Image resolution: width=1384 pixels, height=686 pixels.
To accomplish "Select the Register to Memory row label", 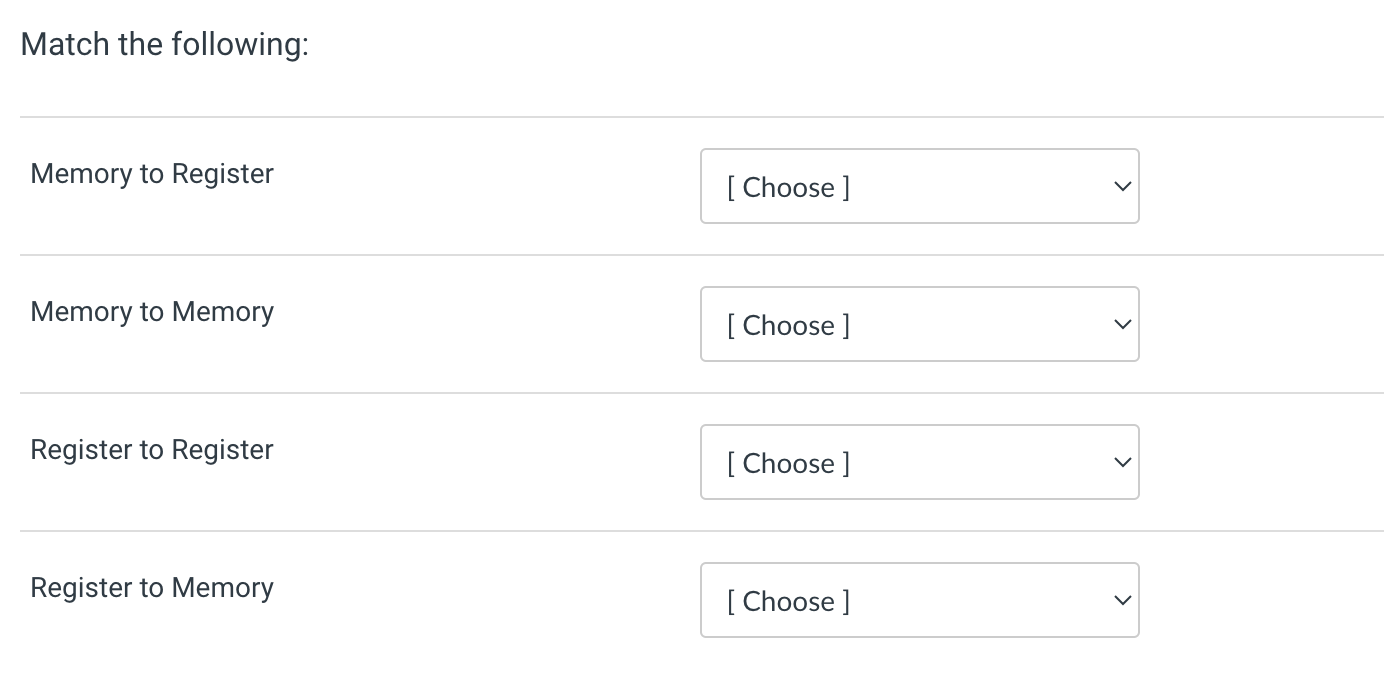I will [151, 587].
